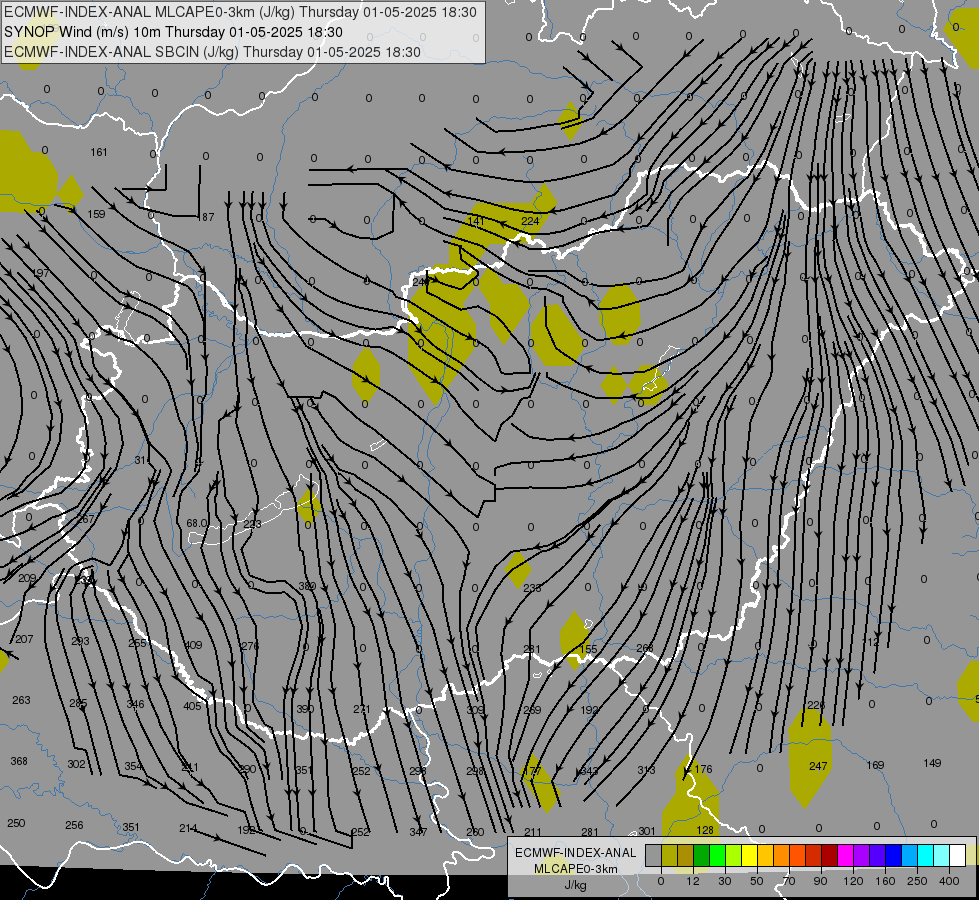Click the map value 409

[x=193, y=645]
